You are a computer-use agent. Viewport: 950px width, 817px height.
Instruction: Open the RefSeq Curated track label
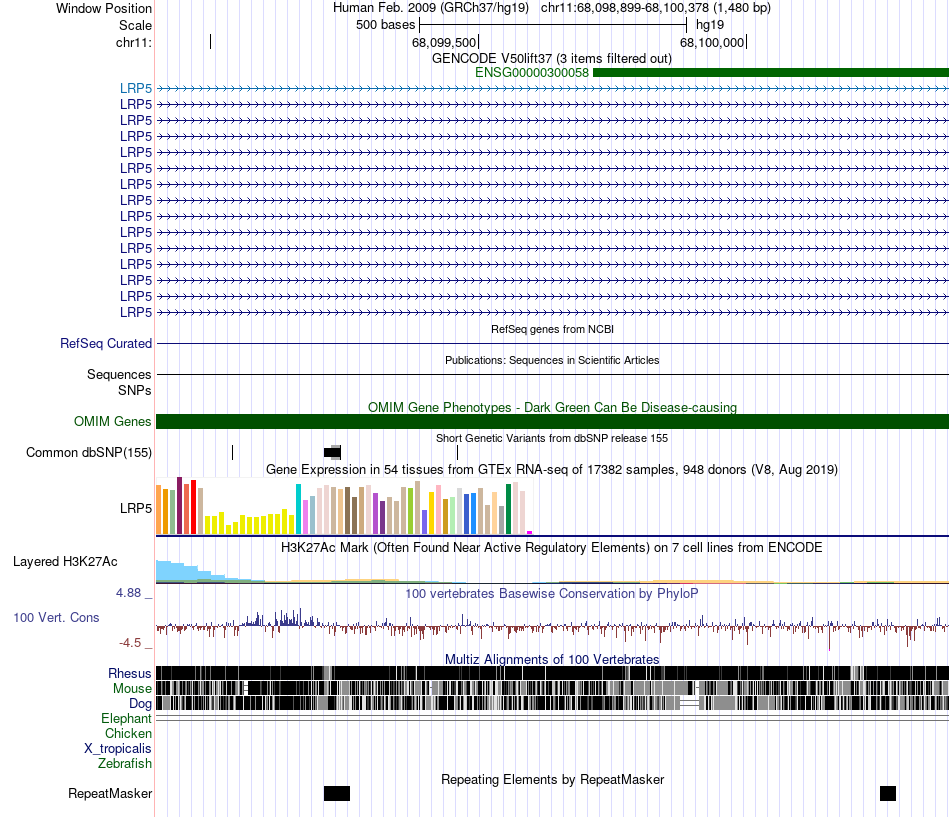tap(106, 344)
